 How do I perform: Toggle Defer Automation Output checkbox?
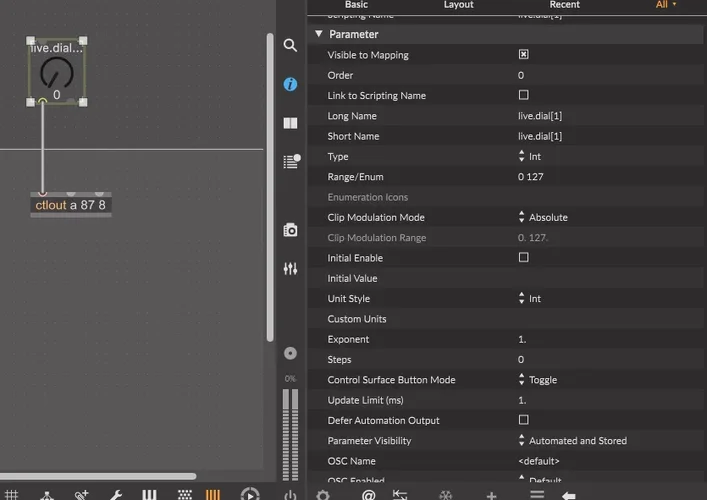pyautogui.click(x=523, y=421)
